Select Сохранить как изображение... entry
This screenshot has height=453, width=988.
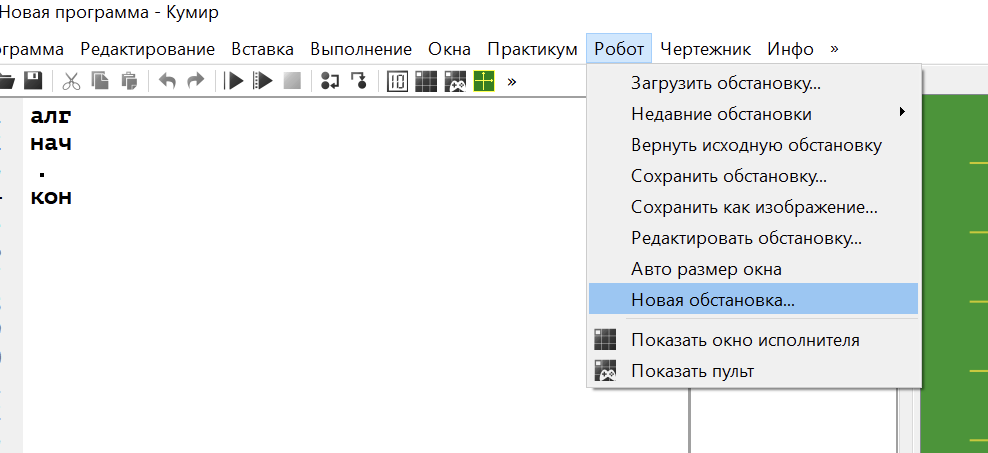[x=754, y=207]
